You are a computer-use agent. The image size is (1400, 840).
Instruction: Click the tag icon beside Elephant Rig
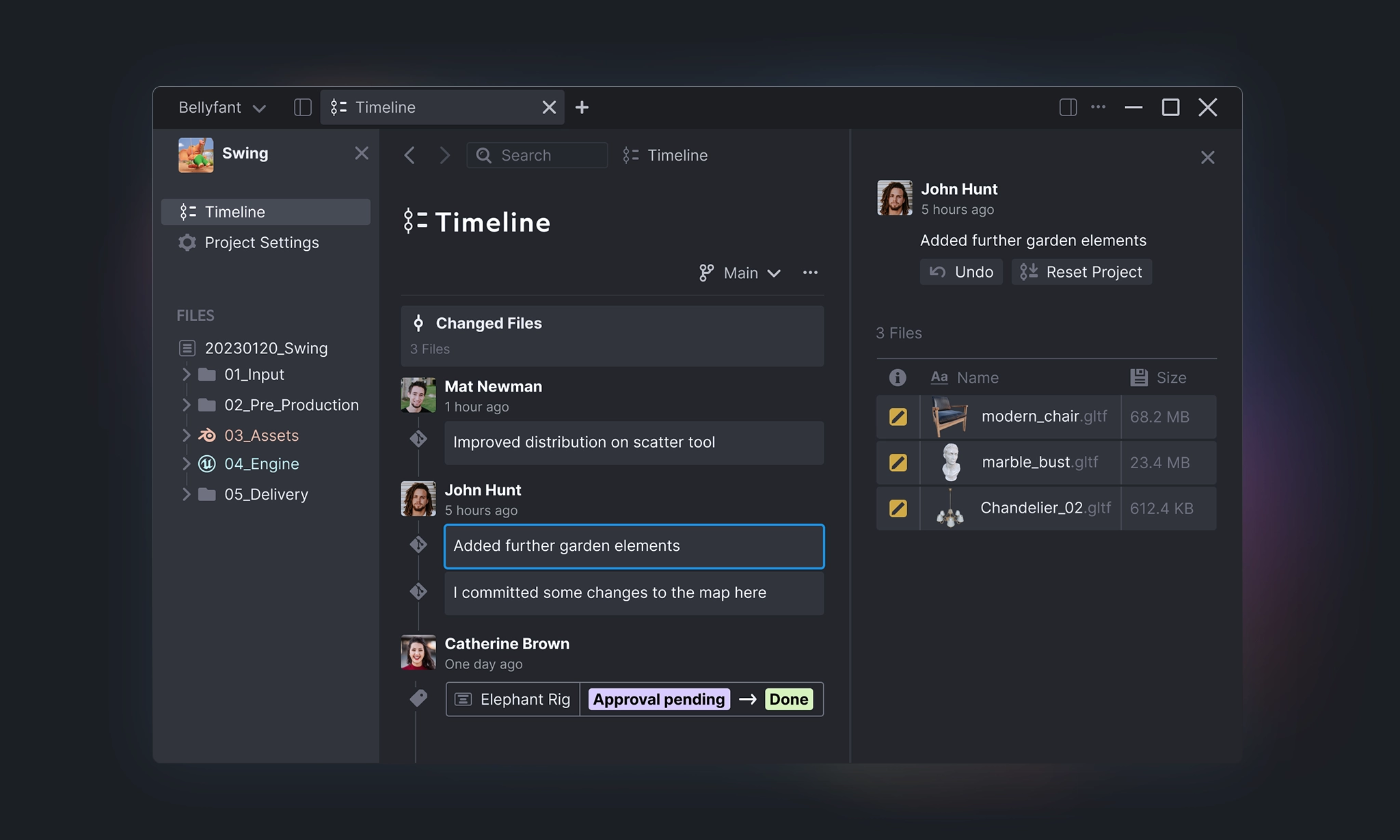[418, 698]
